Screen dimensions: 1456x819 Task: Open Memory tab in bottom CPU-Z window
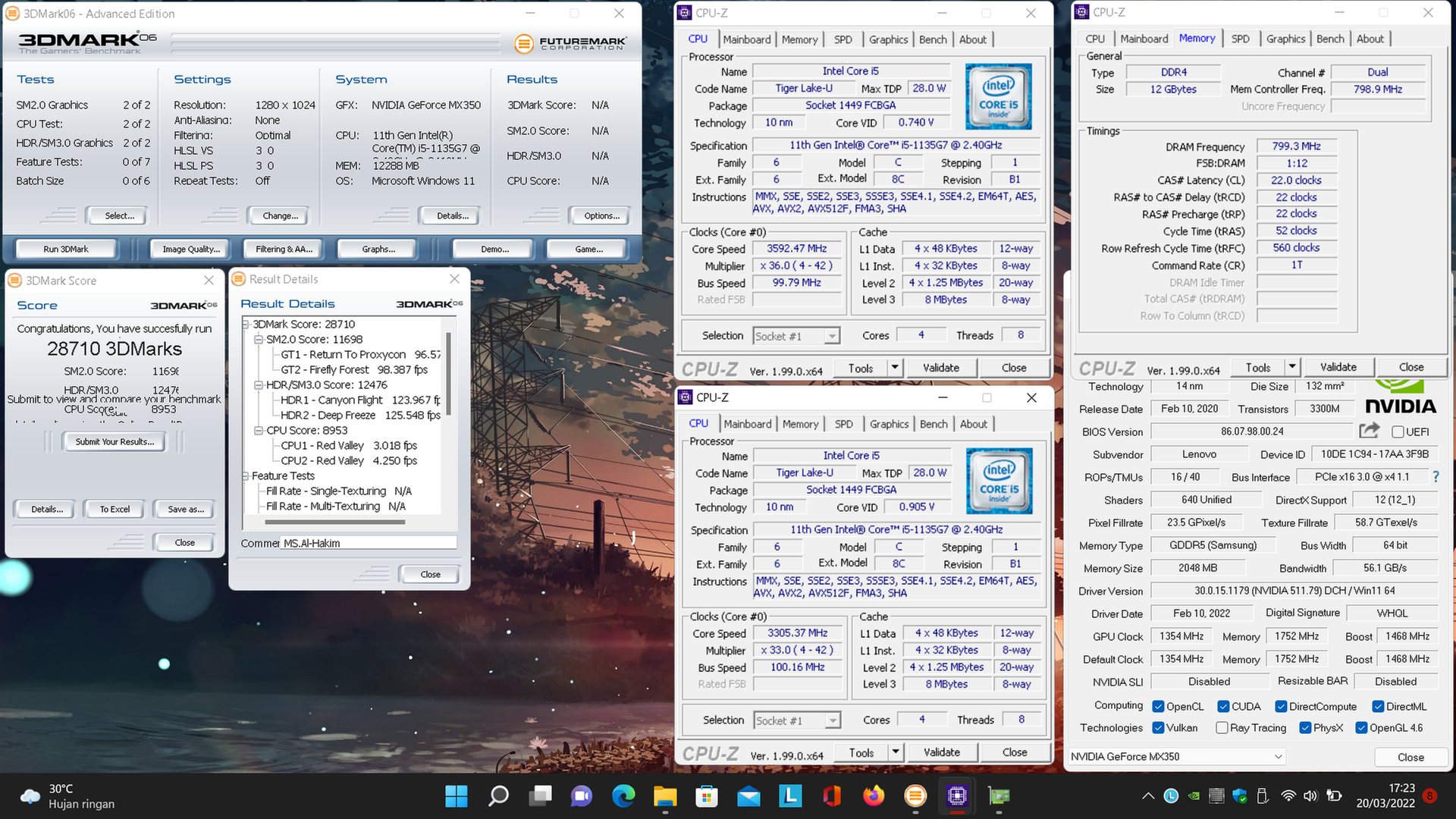tap(800, 424)
